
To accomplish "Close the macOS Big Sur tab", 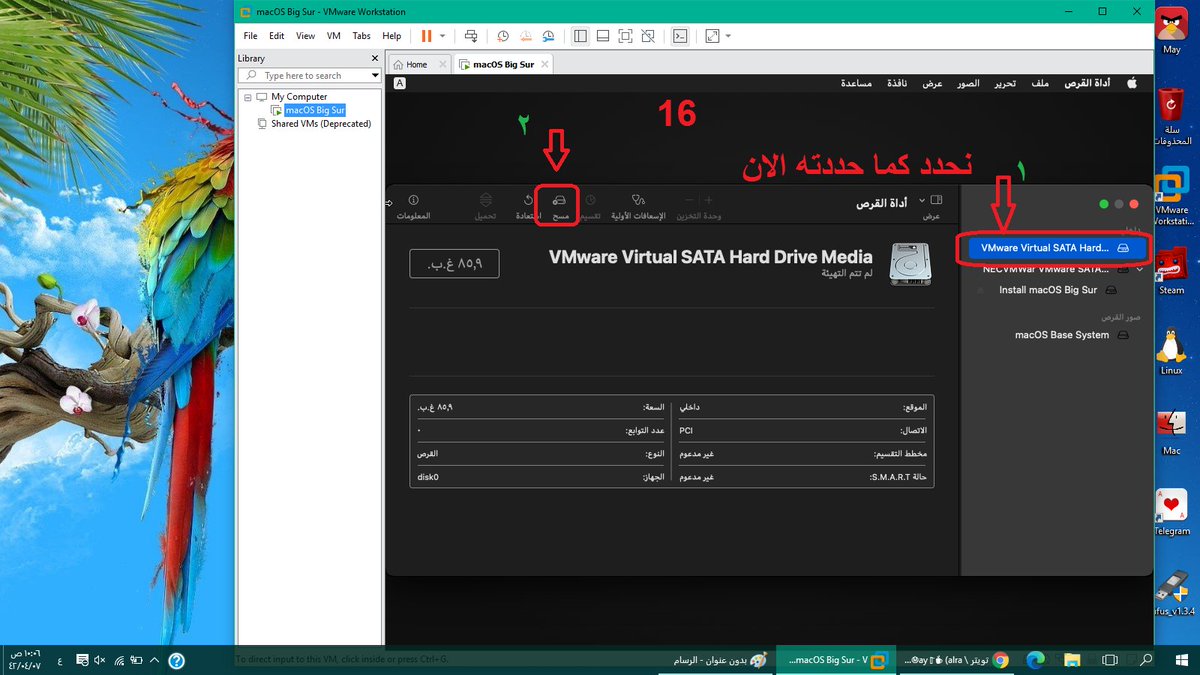I will (544, 64).
